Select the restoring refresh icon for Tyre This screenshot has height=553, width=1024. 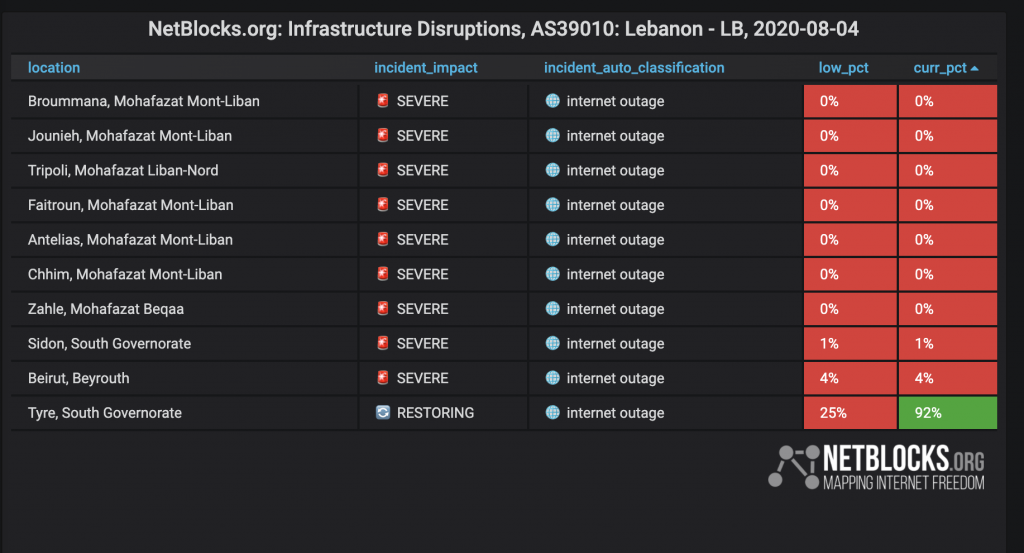pos(383,412)
